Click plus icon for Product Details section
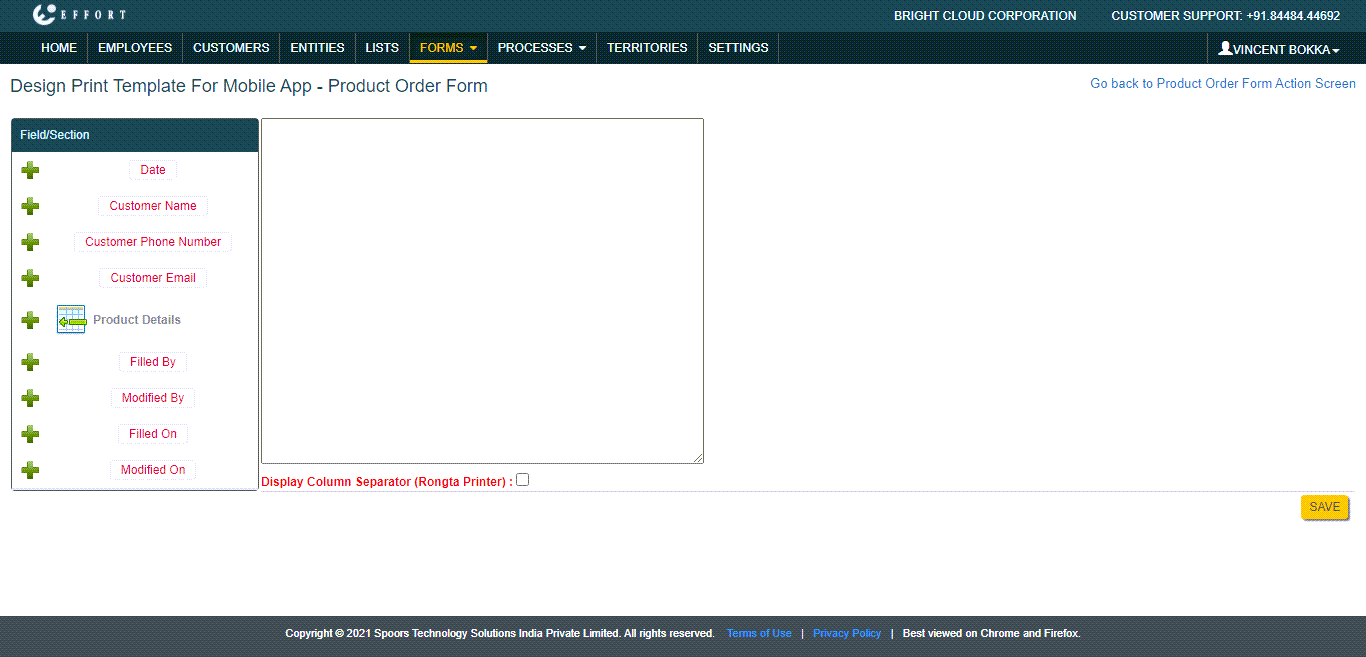Image resolution: width=1366 pixels, height=657 pixels. 30,320
